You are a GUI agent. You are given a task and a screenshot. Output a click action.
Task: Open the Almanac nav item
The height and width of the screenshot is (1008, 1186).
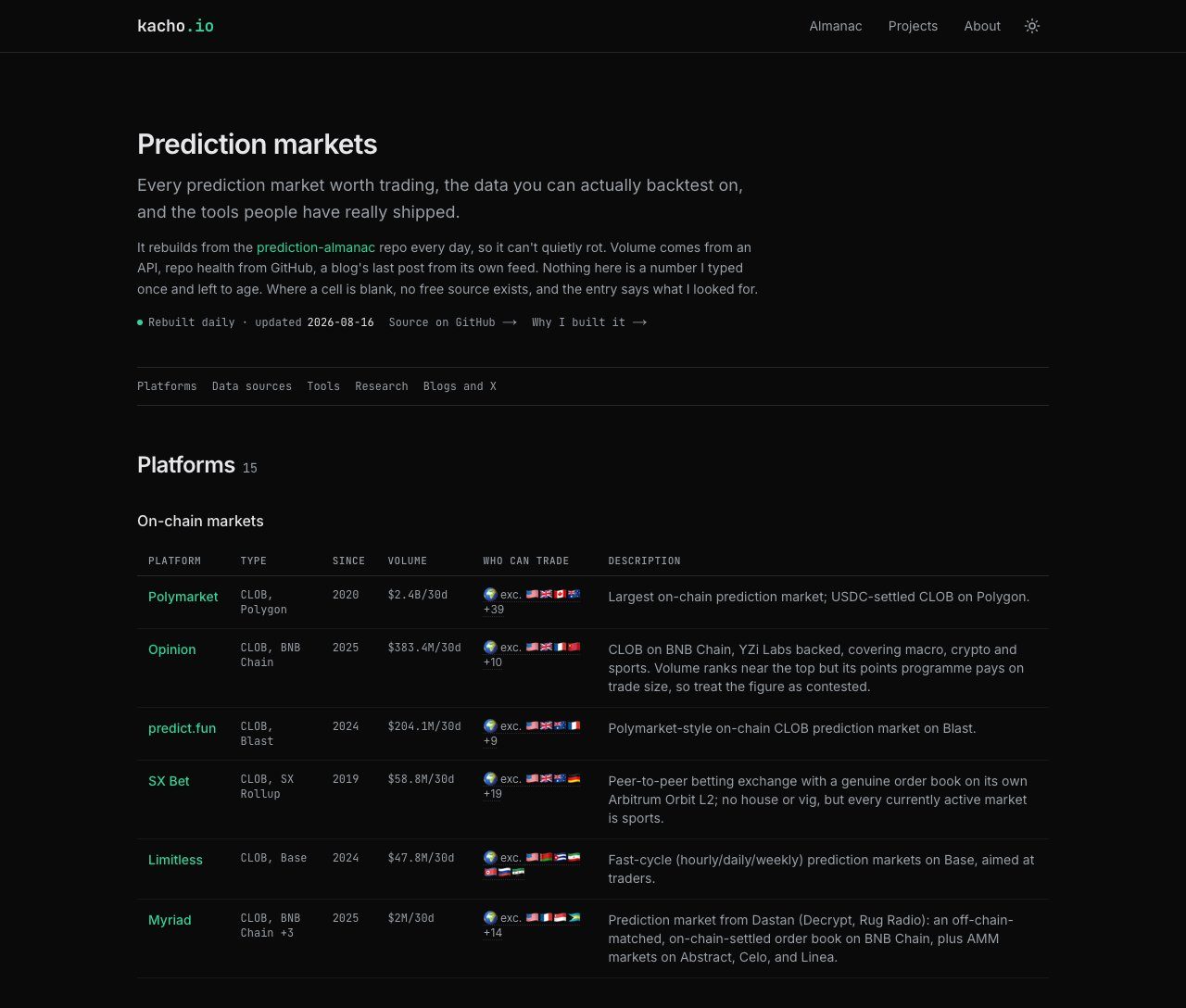836,26
